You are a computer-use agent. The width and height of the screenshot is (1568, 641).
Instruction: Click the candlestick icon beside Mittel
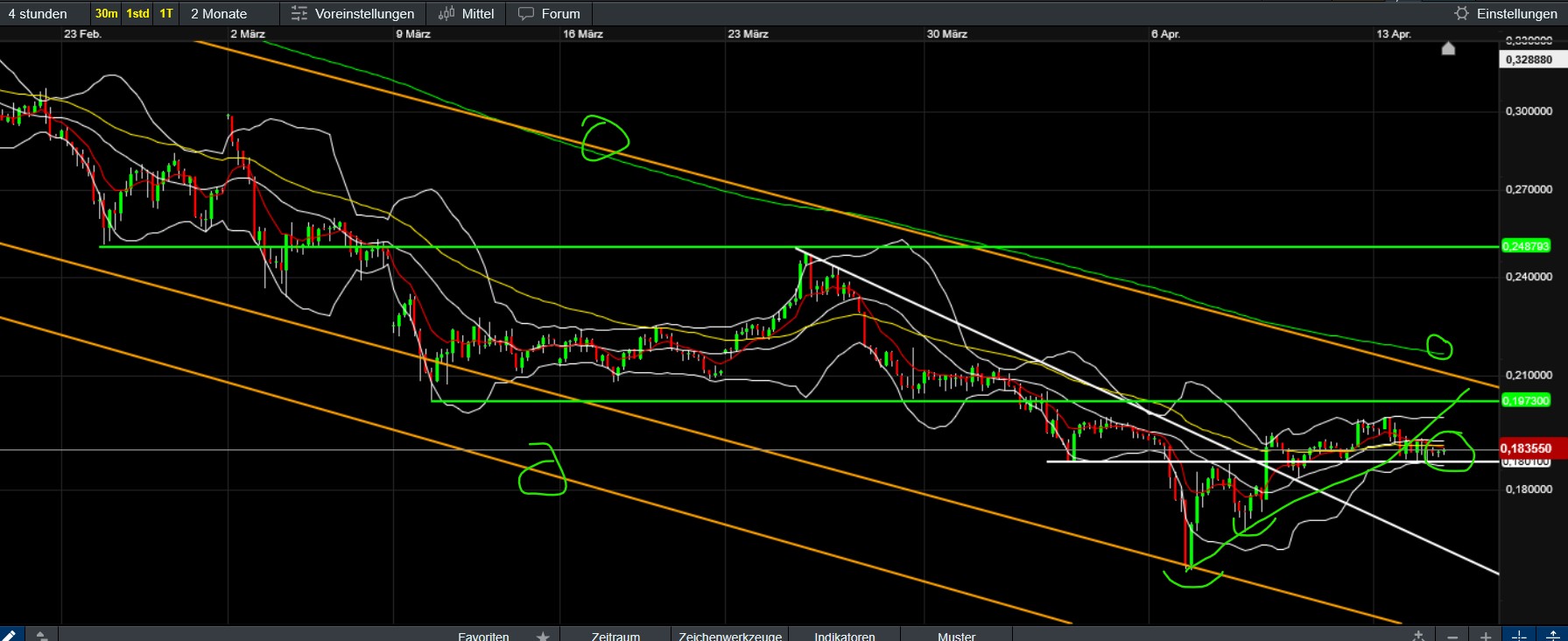click(x=446, y=14)
